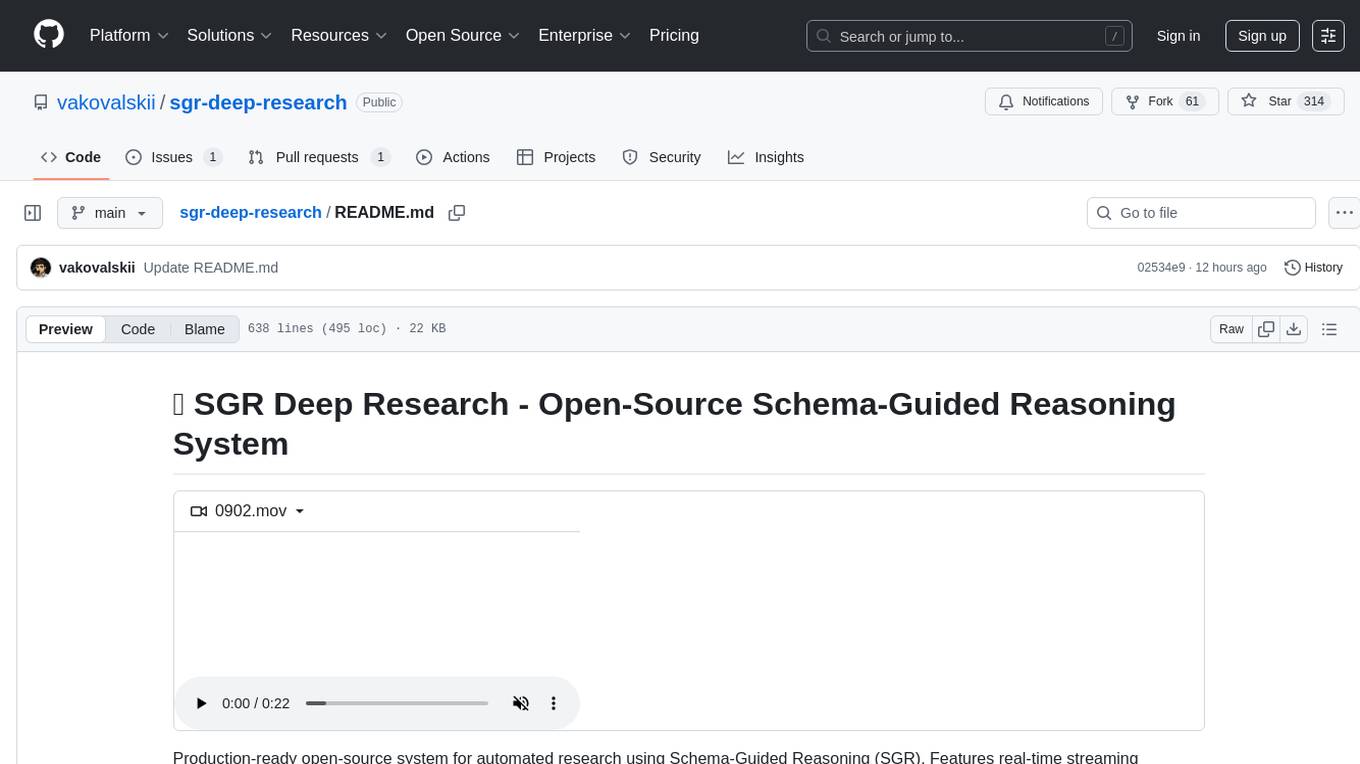
Task: Open vakovalskii owner profile link
Action: point(106,102)
